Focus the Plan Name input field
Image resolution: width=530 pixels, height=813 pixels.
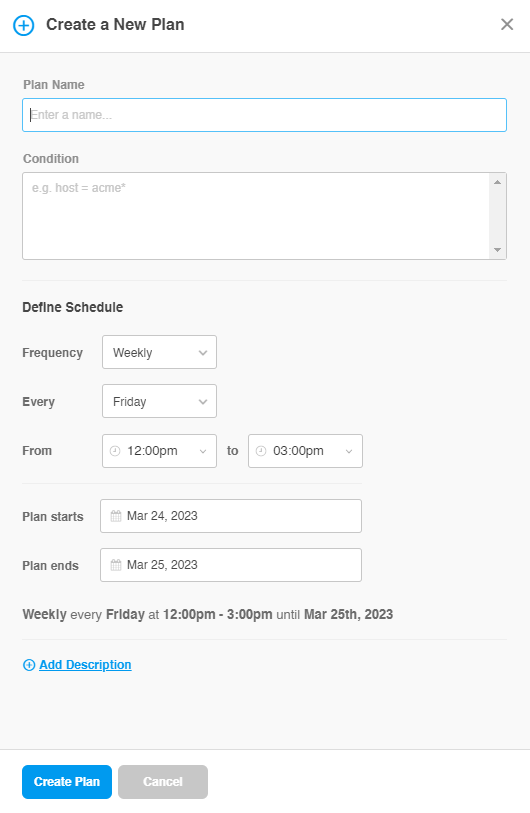264,115
